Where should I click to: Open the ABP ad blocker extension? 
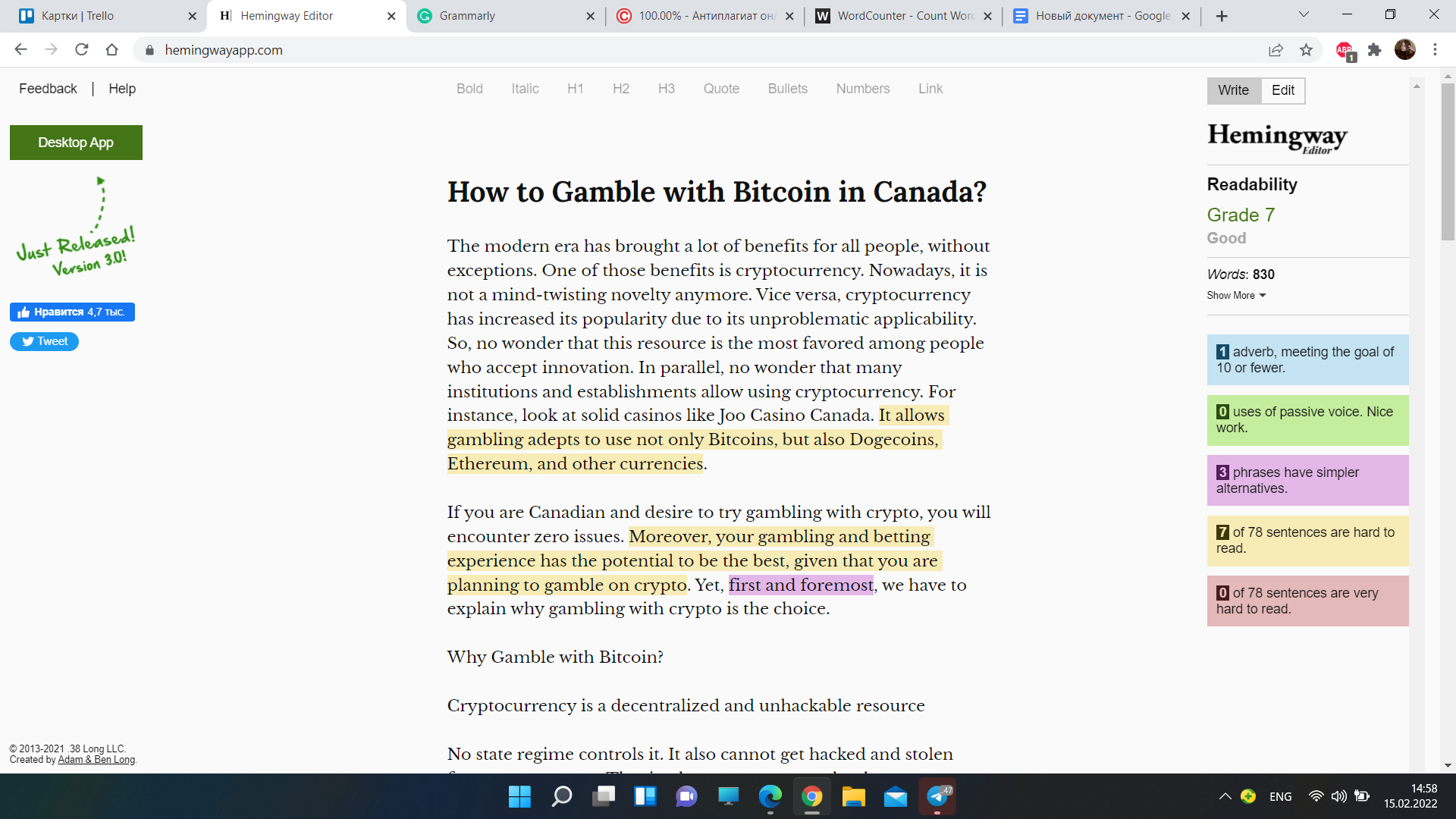1345,51
